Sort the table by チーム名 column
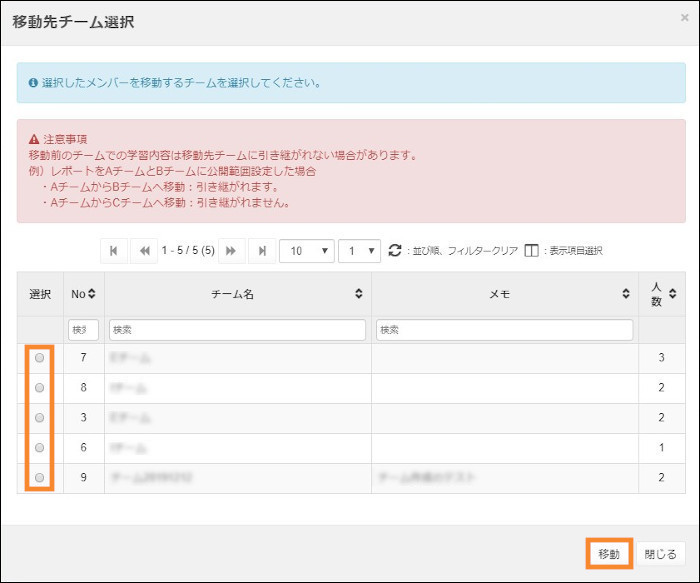The height and width of the screenshot is (583, 700). [358, 294]
